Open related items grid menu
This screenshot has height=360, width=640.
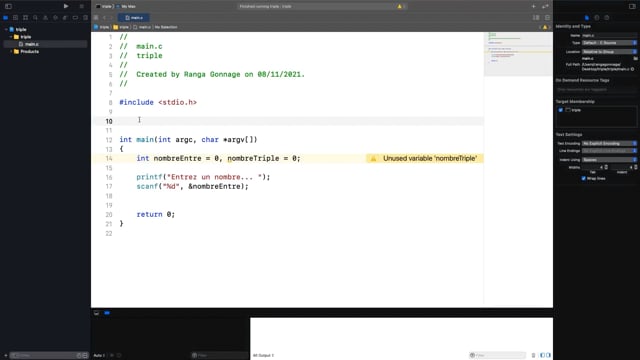click(96, 18)
